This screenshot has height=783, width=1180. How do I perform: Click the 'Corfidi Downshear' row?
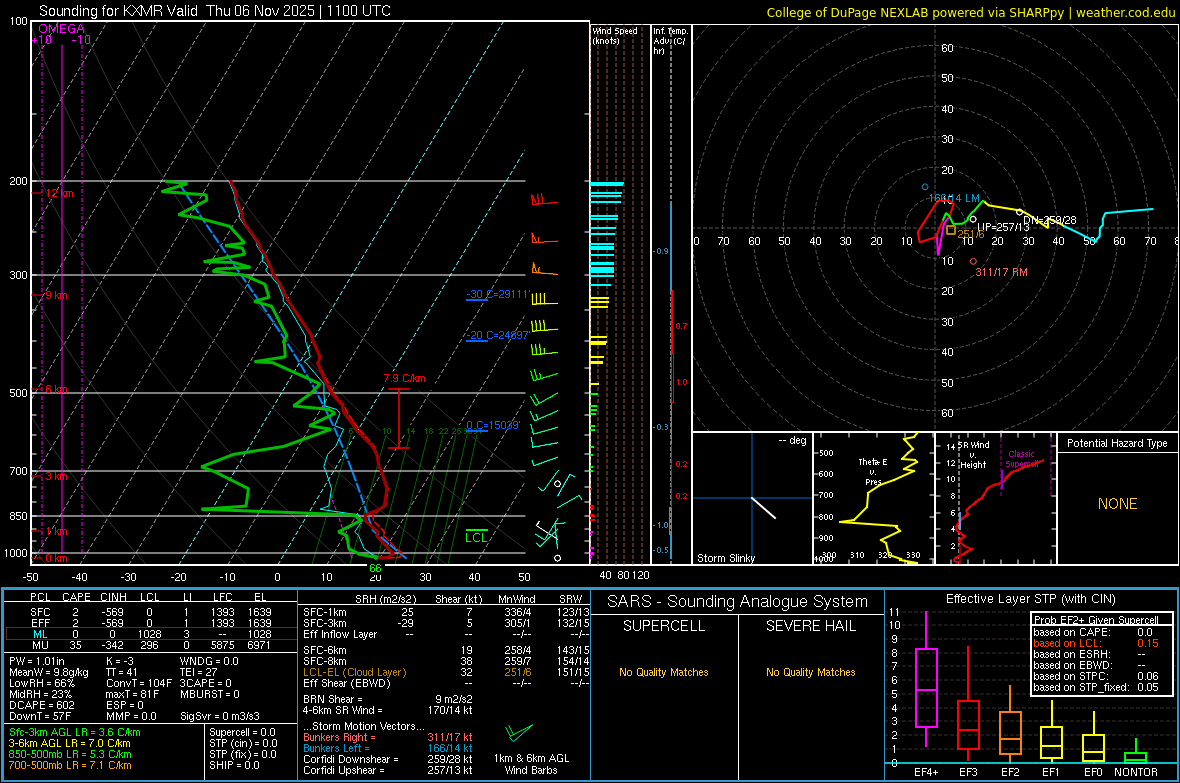388,759
